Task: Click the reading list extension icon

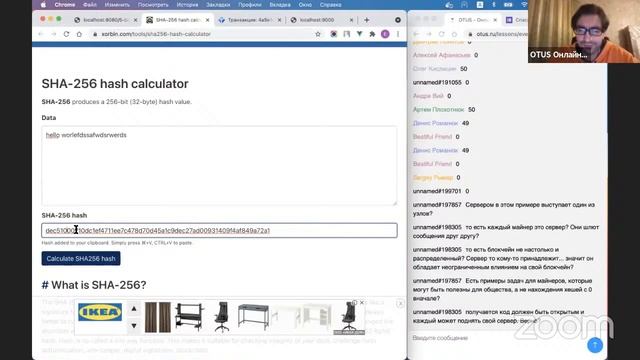Action: click(x=347, y=34)
